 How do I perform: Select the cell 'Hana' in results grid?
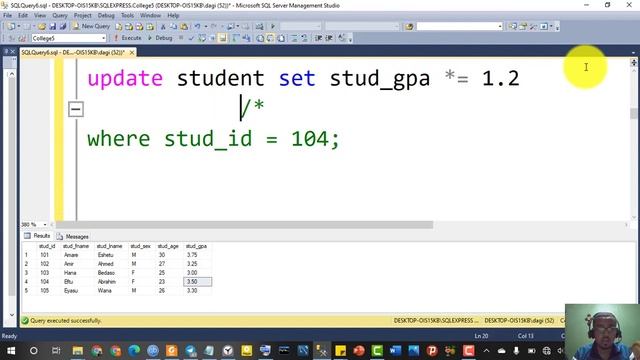coord(70,273)
